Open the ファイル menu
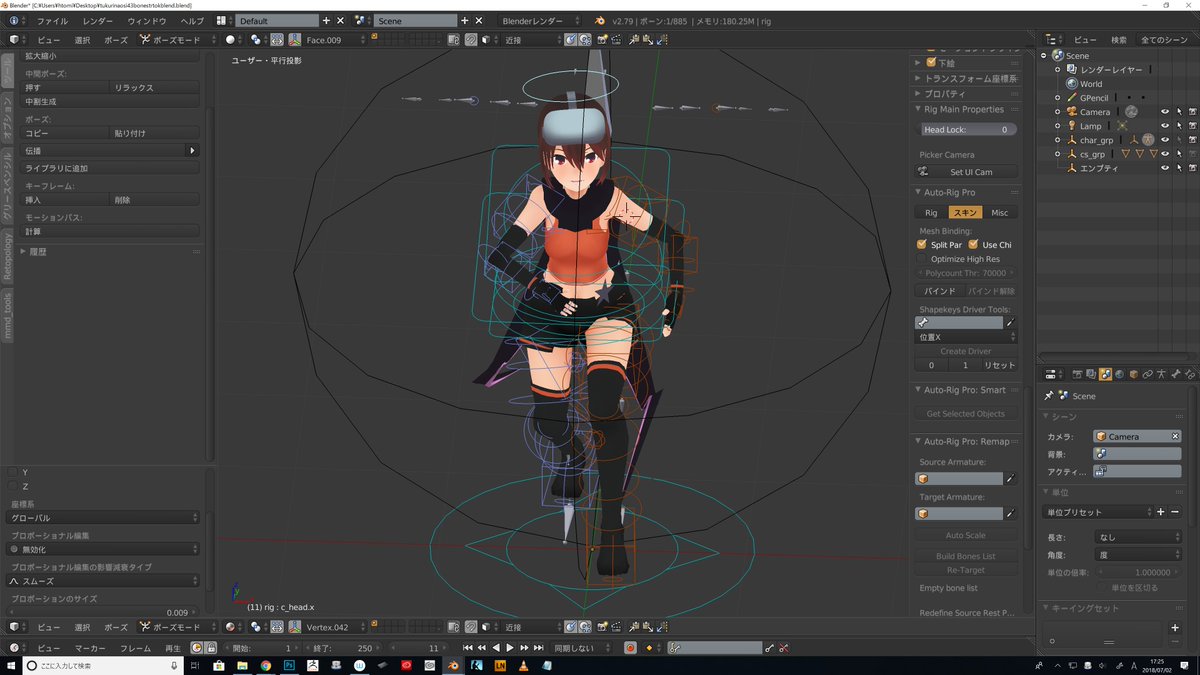Viewport: 1200px width, 675px height. tap(52, 20)
